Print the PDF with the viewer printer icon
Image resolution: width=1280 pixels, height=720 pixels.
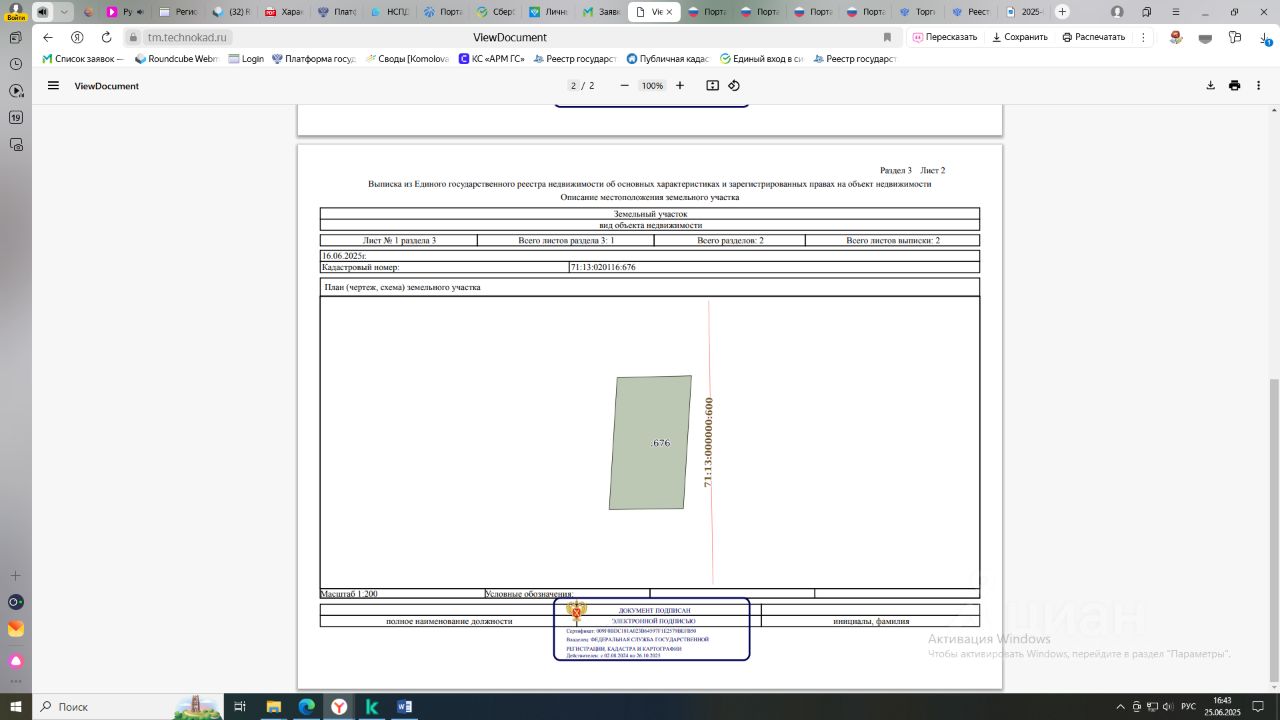click(x=1234, y=86)
